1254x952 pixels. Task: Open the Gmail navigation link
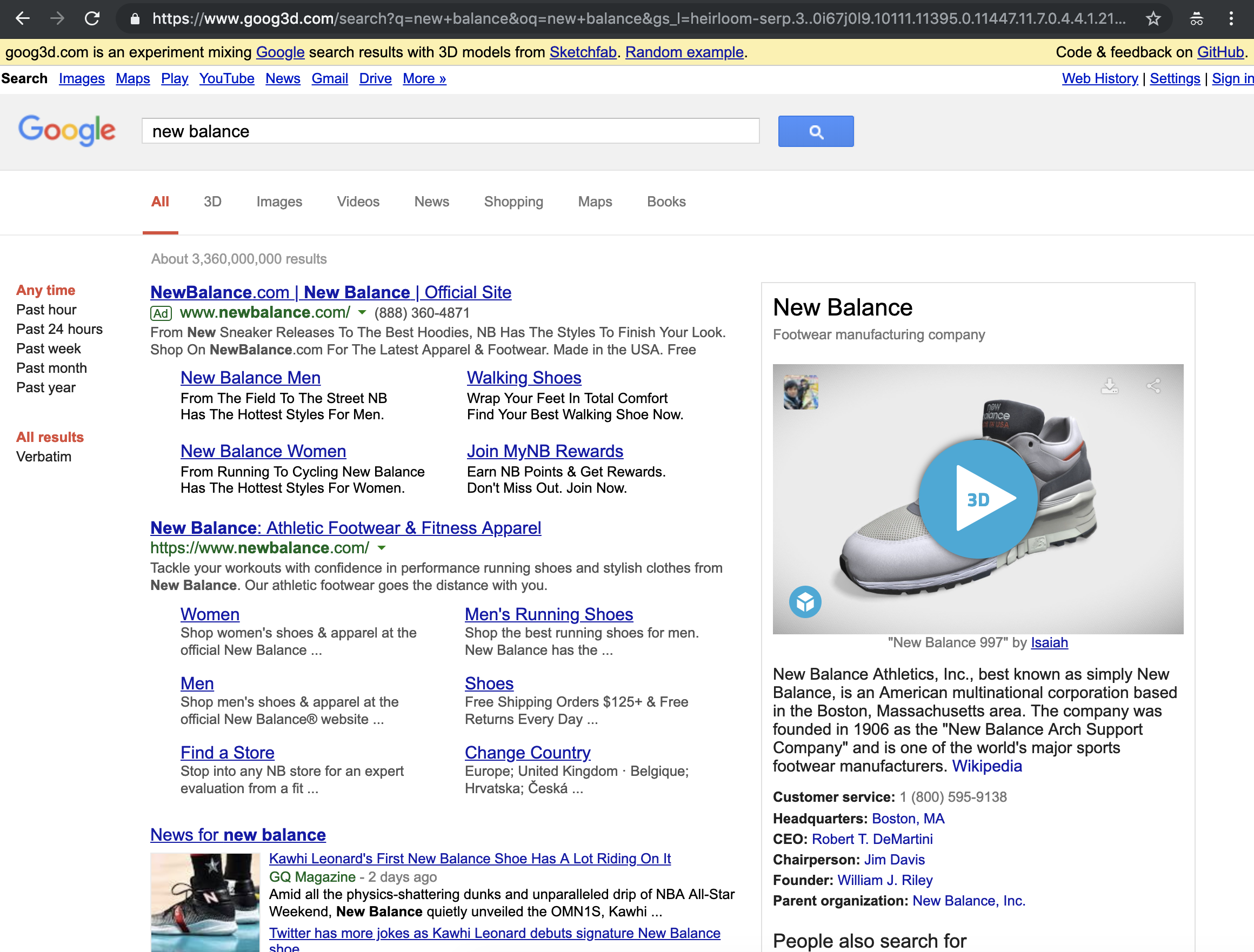(x=330, y=79)
